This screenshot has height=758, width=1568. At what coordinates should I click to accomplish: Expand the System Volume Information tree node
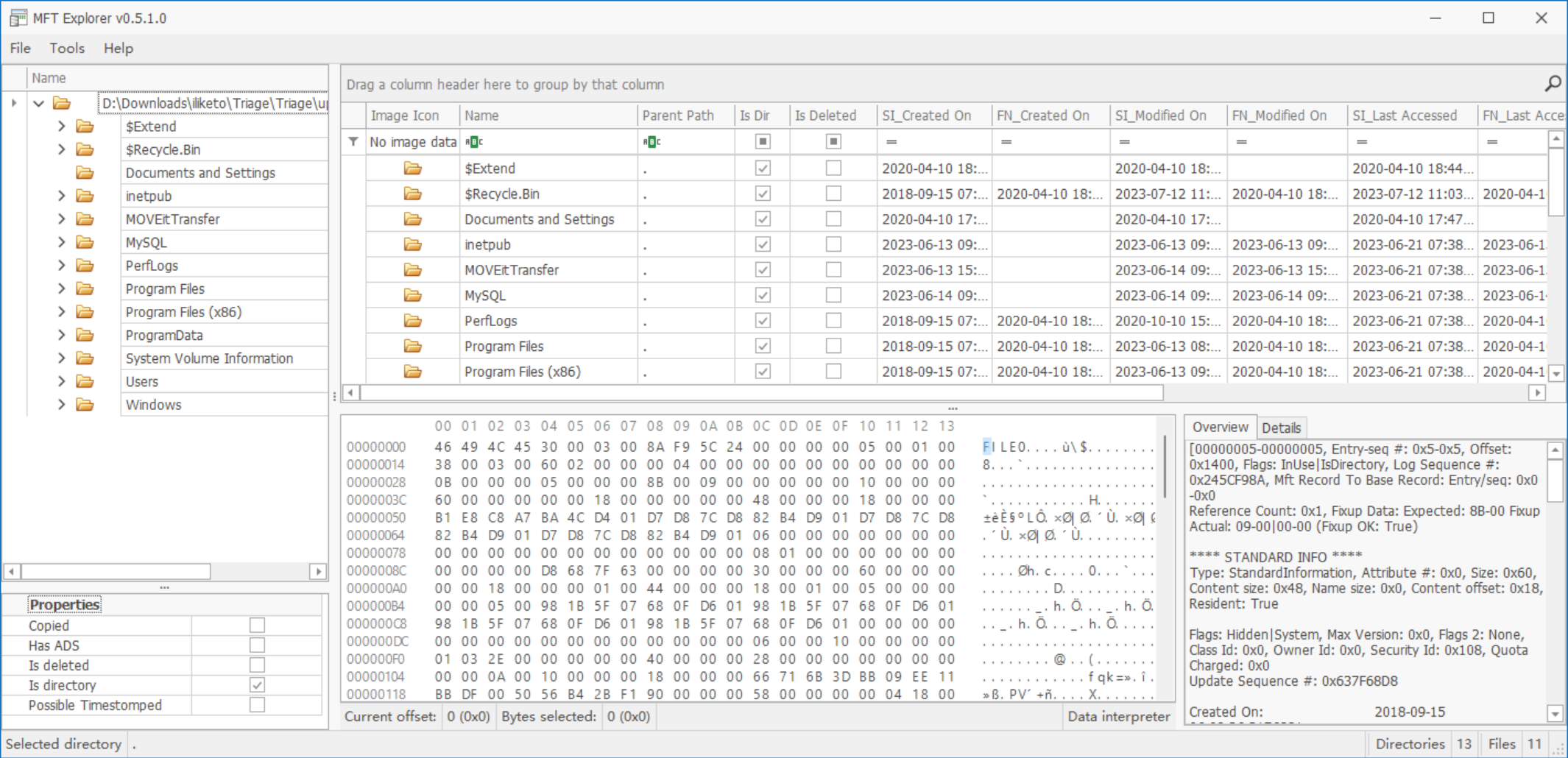coord(62,358)
